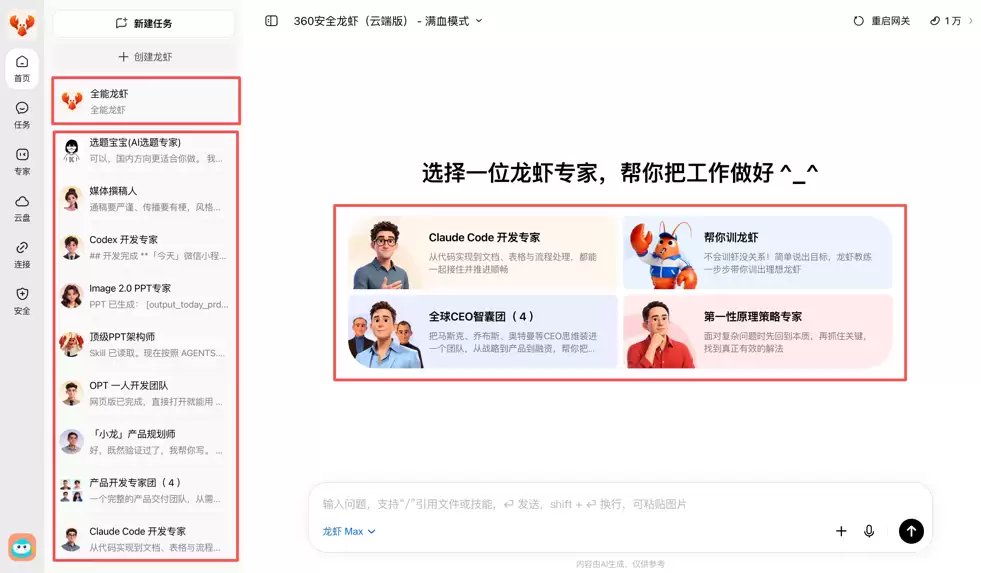The width and height of the screenshot is (981, 573).
Task: Open the 任务 tasks sidebar icon
Action: click(22, 115)
